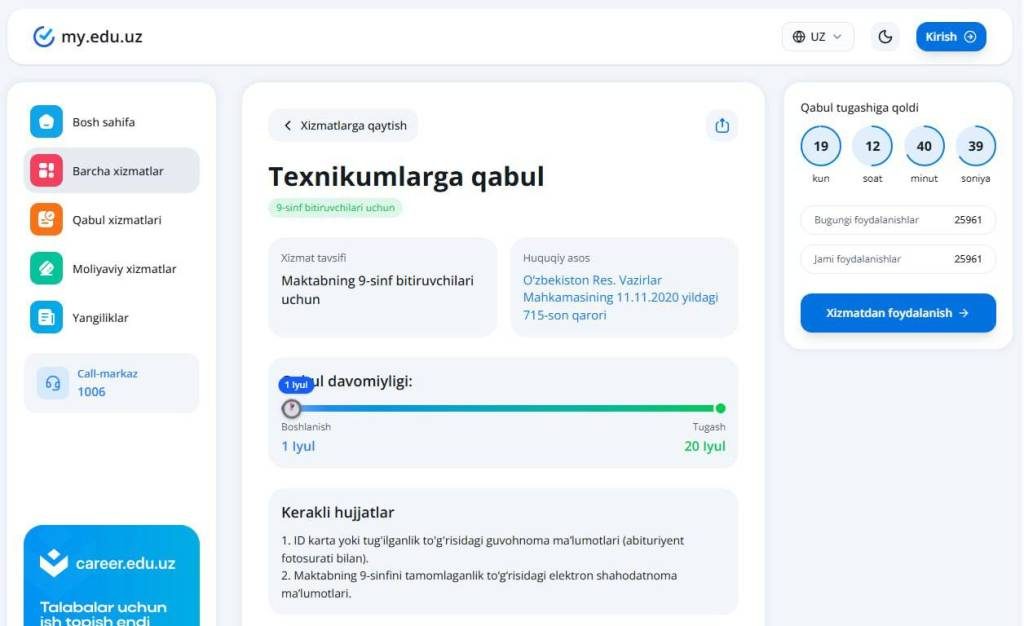1024x626 pixels.
Task: Click the career.edu.uz banner
Action: tap(112, 576)
